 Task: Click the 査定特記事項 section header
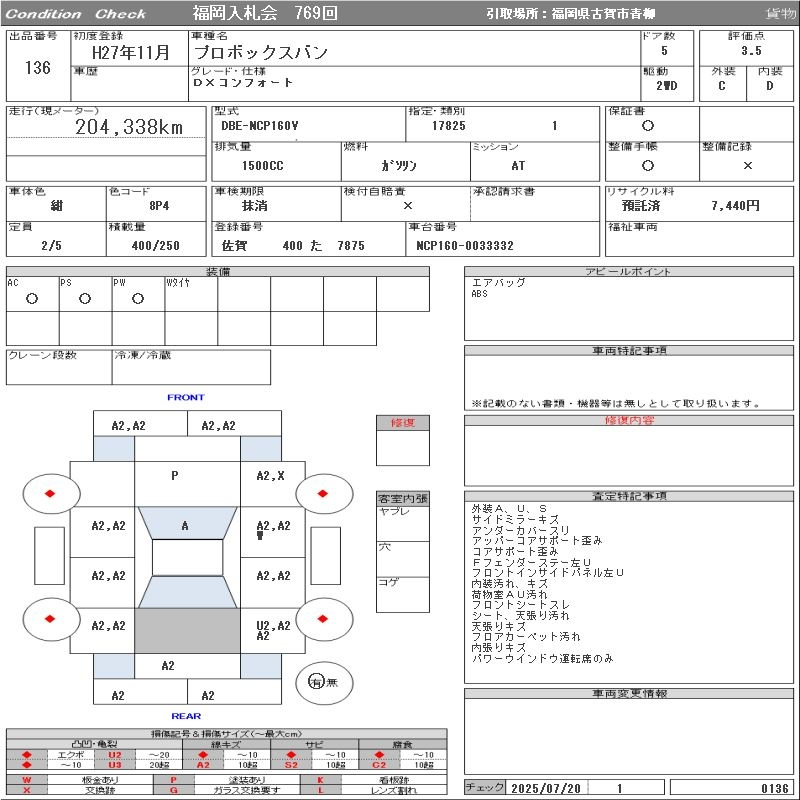[629, 496]
